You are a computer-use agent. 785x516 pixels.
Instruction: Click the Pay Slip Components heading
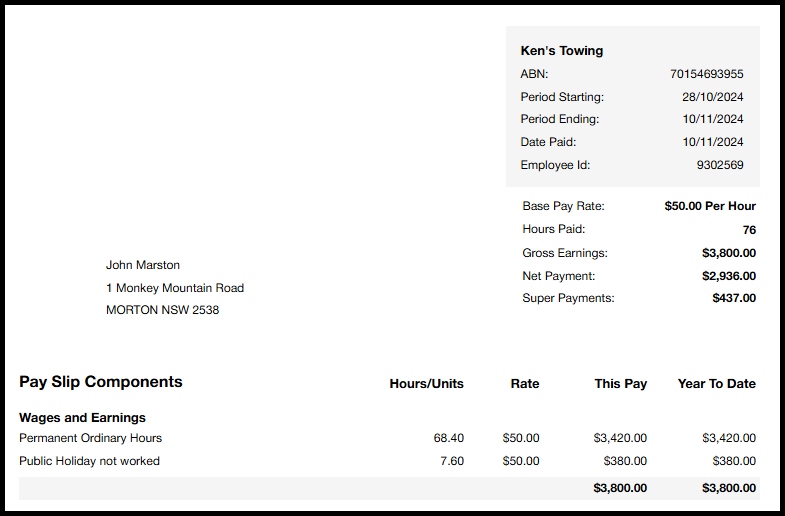[101, 382]
